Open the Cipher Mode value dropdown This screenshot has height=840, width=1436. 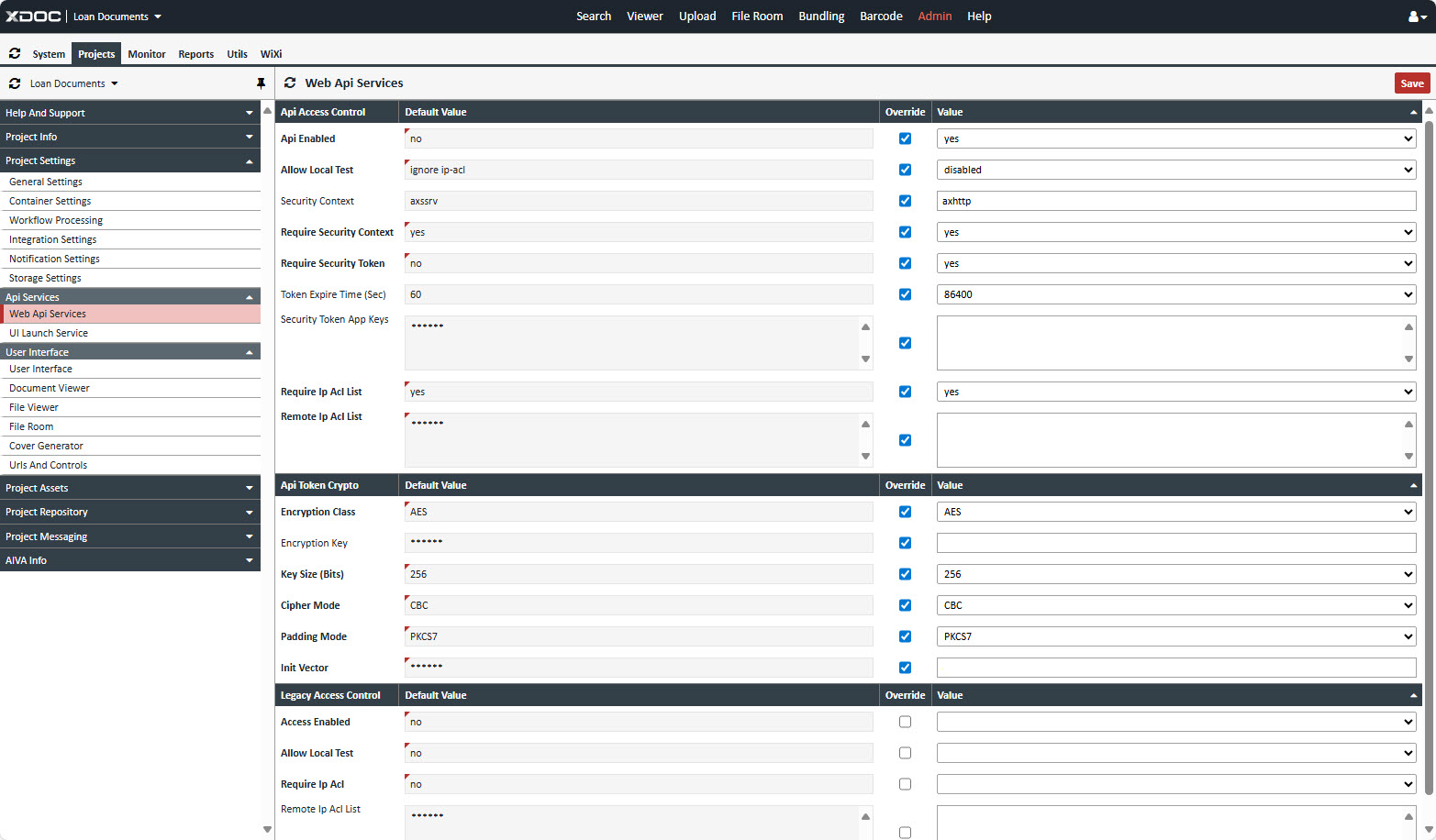coord(1175,605)
